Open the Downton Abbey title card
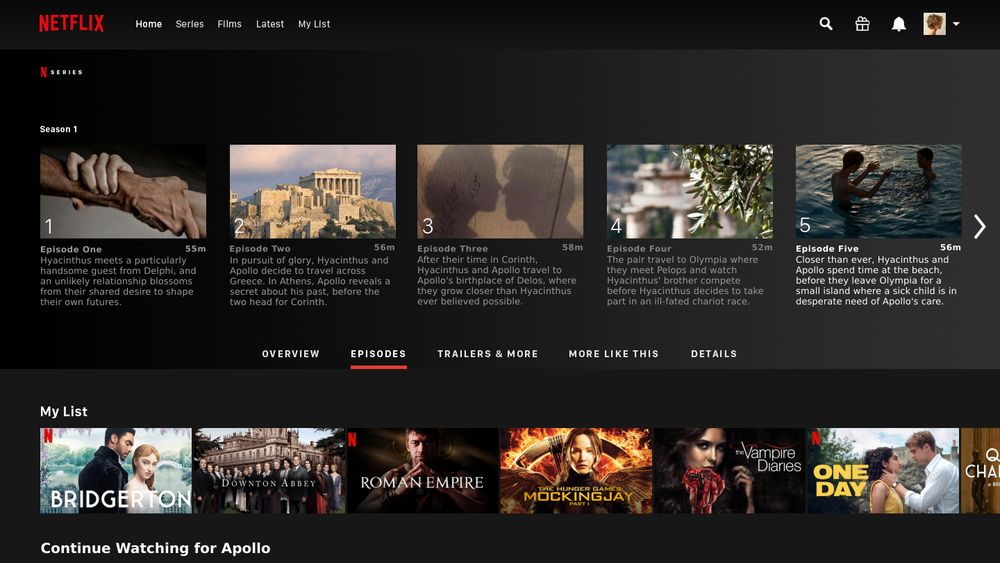Image resolution: width=1000 pixels, height=563 pixels. 270,471
